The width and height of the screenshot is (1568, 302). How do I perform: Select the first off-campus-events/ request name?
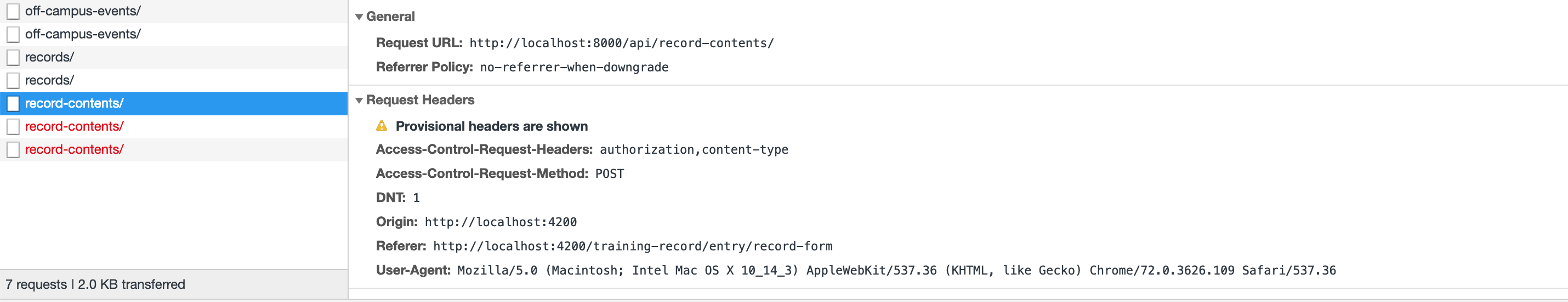click(83, 11)
